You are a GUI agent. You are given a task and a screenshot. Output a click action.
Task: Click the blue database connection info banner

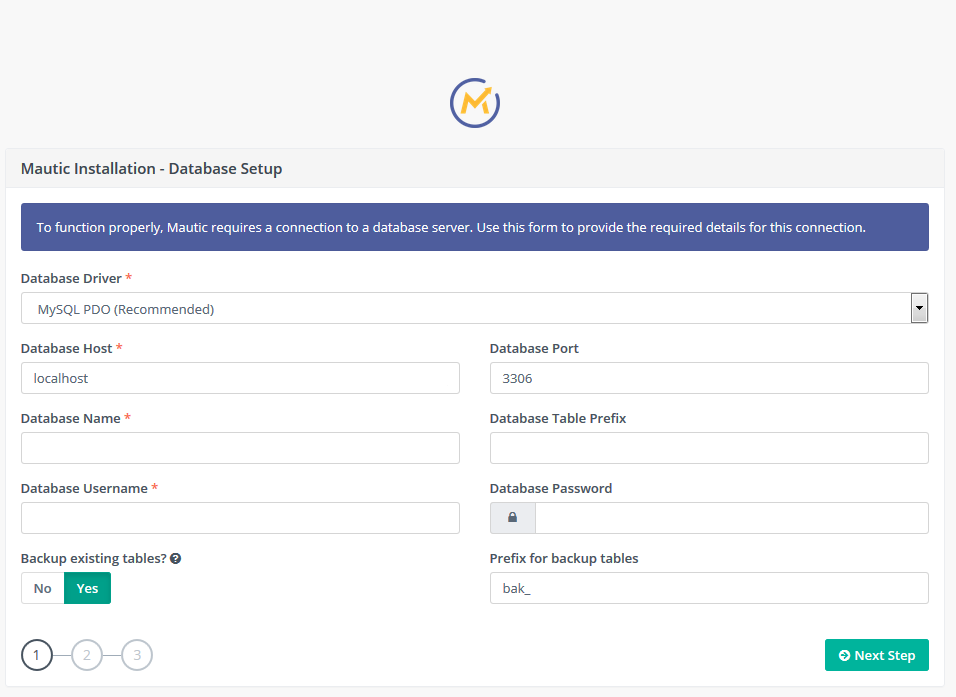[475, 227]
